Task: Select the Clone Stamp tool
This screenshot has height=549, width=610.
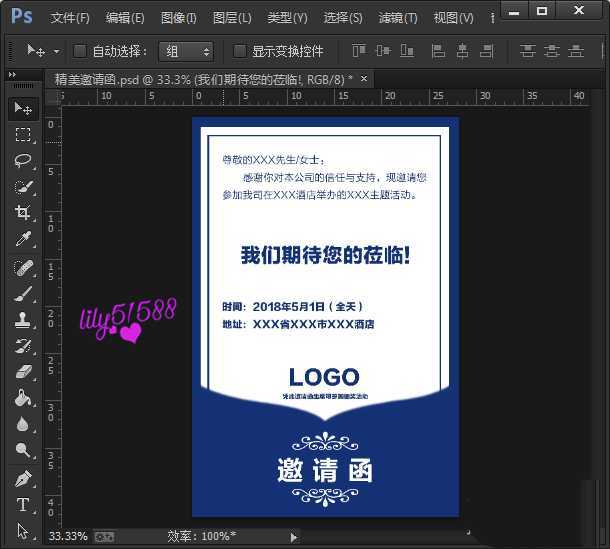Action: tap(23, 320)
